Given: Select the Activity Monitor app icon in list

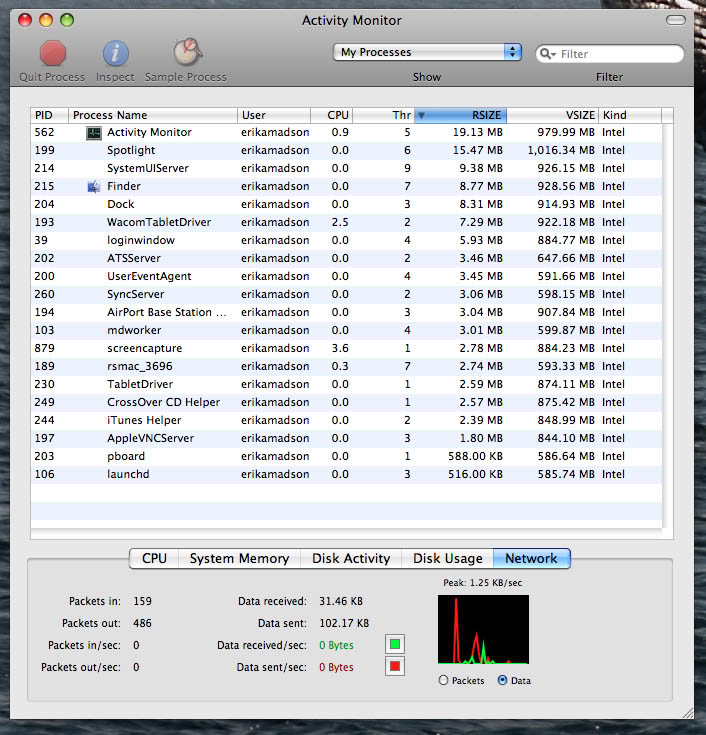Looking at the screenshot, I should click(x=94, y=133).
